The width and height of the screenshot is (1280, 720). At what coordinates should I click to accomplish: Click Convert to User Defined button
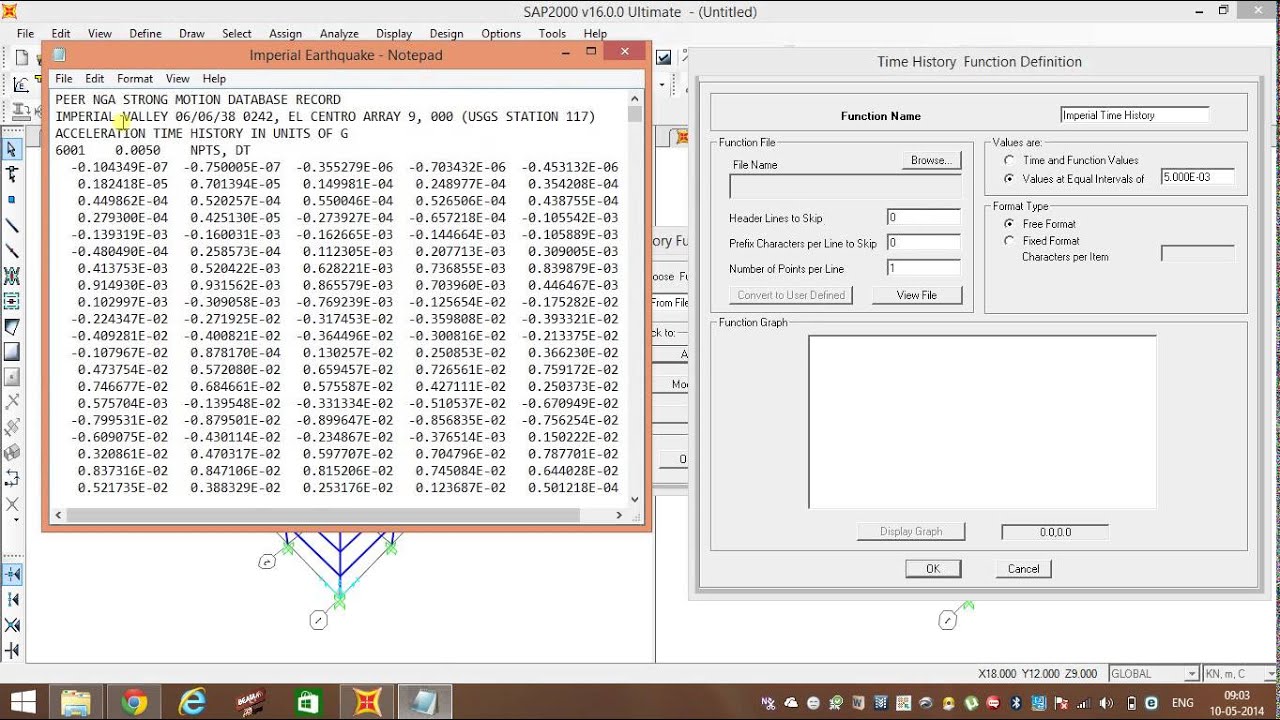(x=791, y=295)
